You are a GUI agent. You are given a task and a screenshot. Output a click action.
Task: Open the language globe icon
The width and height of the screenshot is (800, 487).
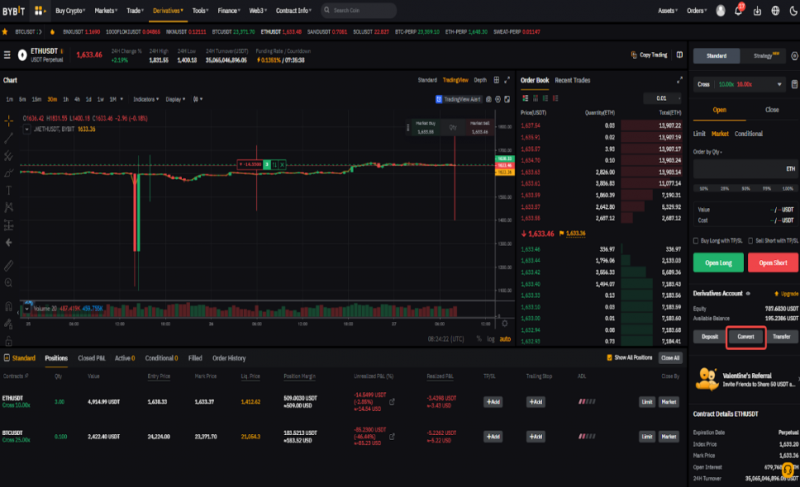pos(776,10)
